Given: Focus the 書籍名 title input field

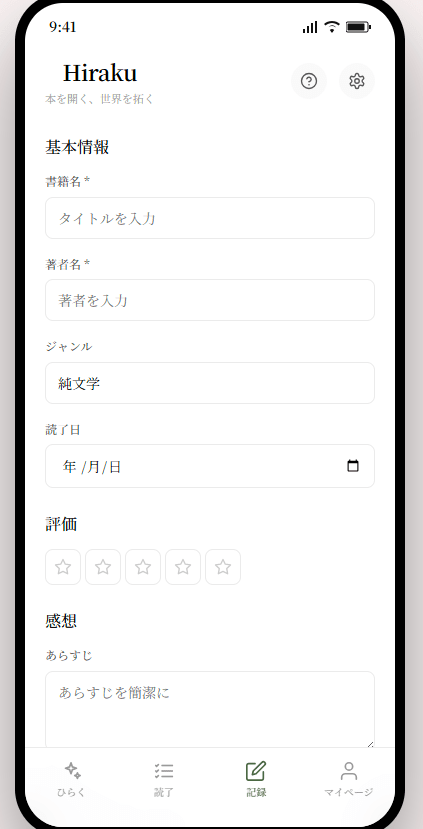Looking at the screenshot, I should coord(210,218).
